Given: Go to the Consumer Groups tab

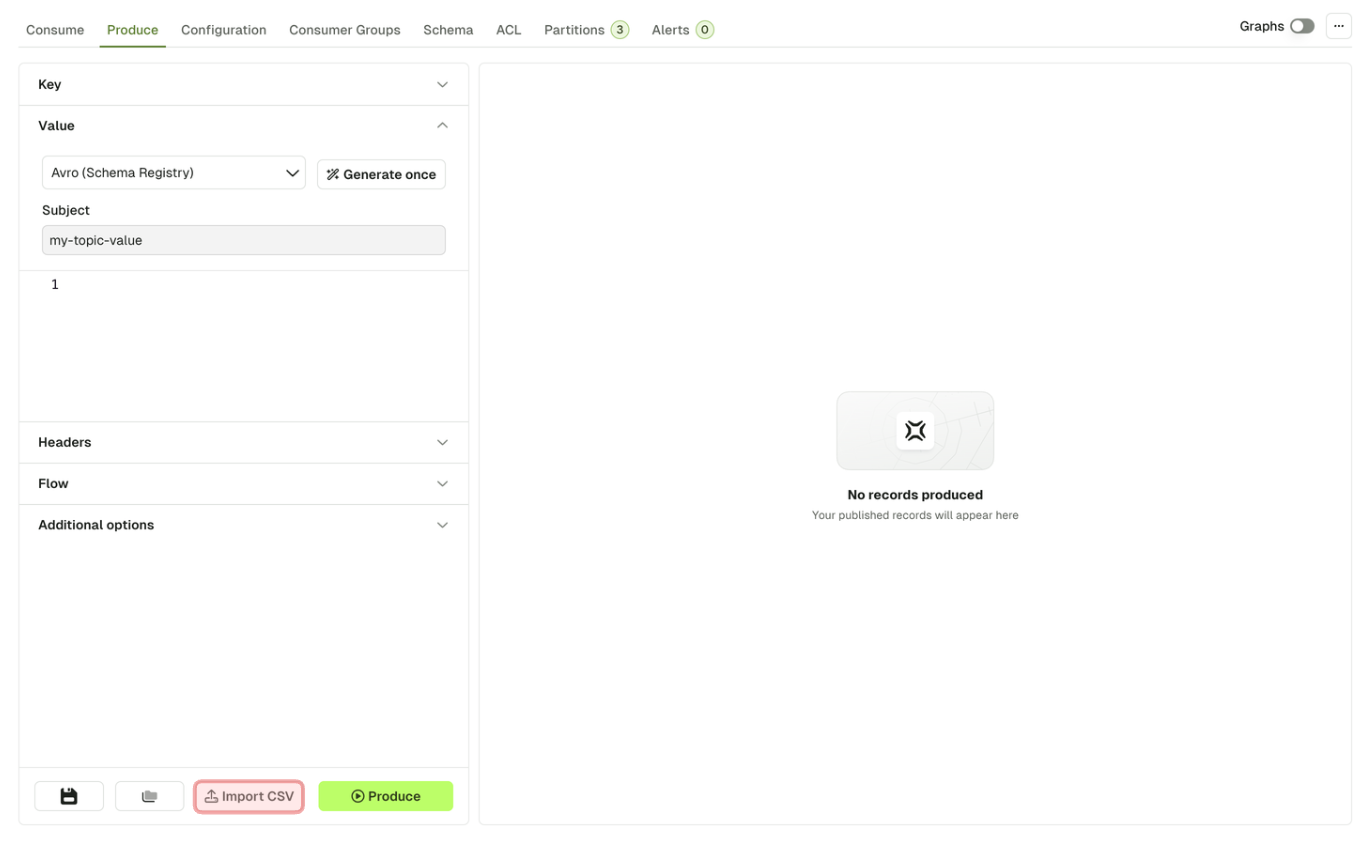Looking at the screenshot, I should (x=345, y=30).
